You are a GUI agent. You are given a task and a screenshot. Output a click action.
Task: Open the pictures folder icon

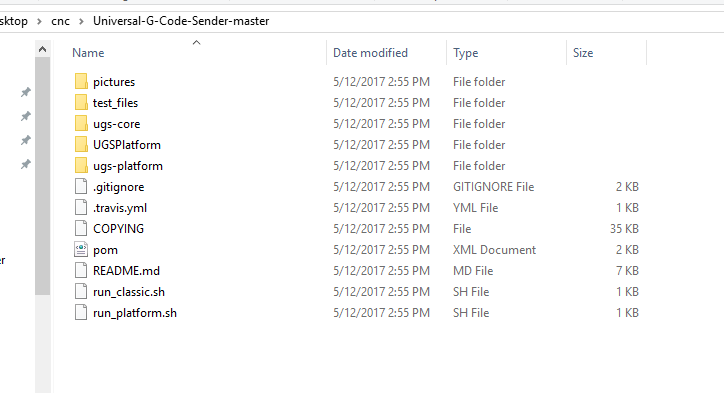[x=81, y=81]
